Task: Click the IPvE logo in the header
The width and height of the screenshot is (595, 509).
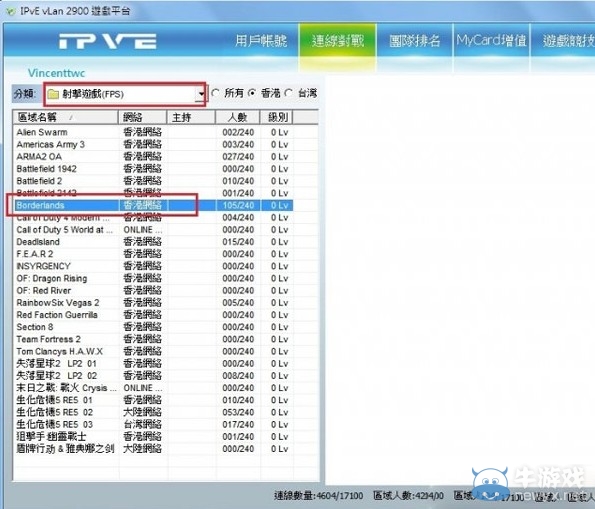Action: pyautogui.click(x=107, y=41)
